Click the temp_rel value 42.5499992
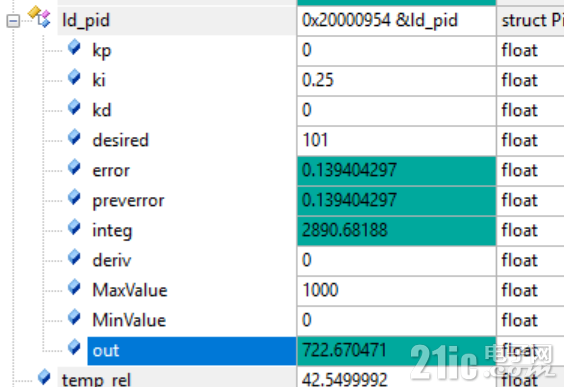564x387 pixels. click(345, 380)
